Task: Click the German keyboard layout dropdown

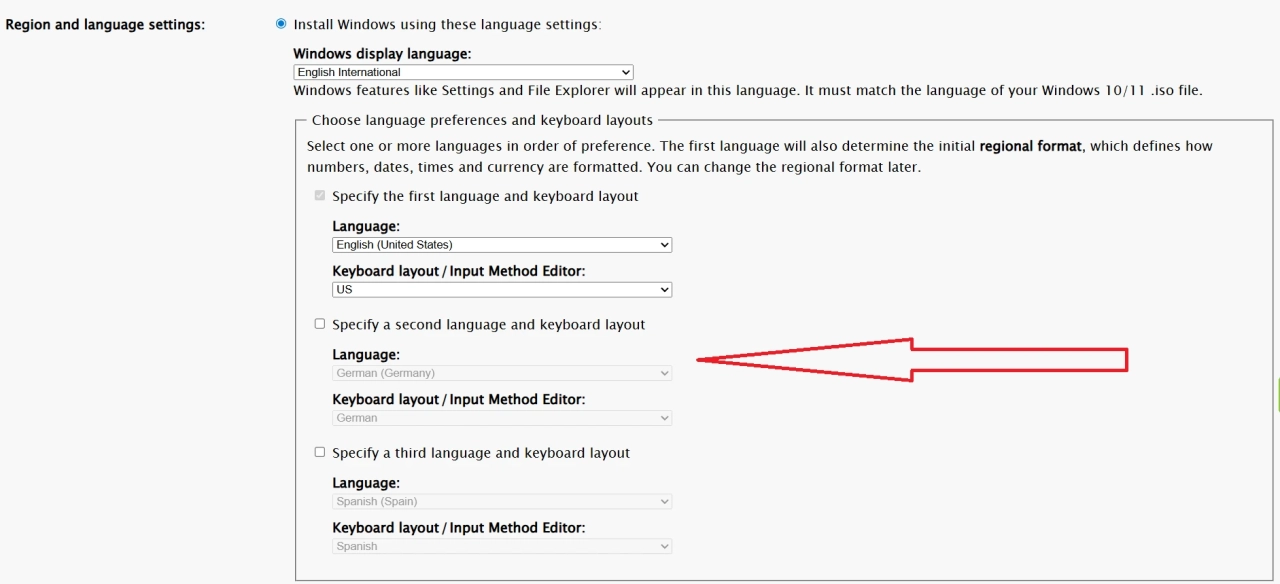Action: (502, 418)
